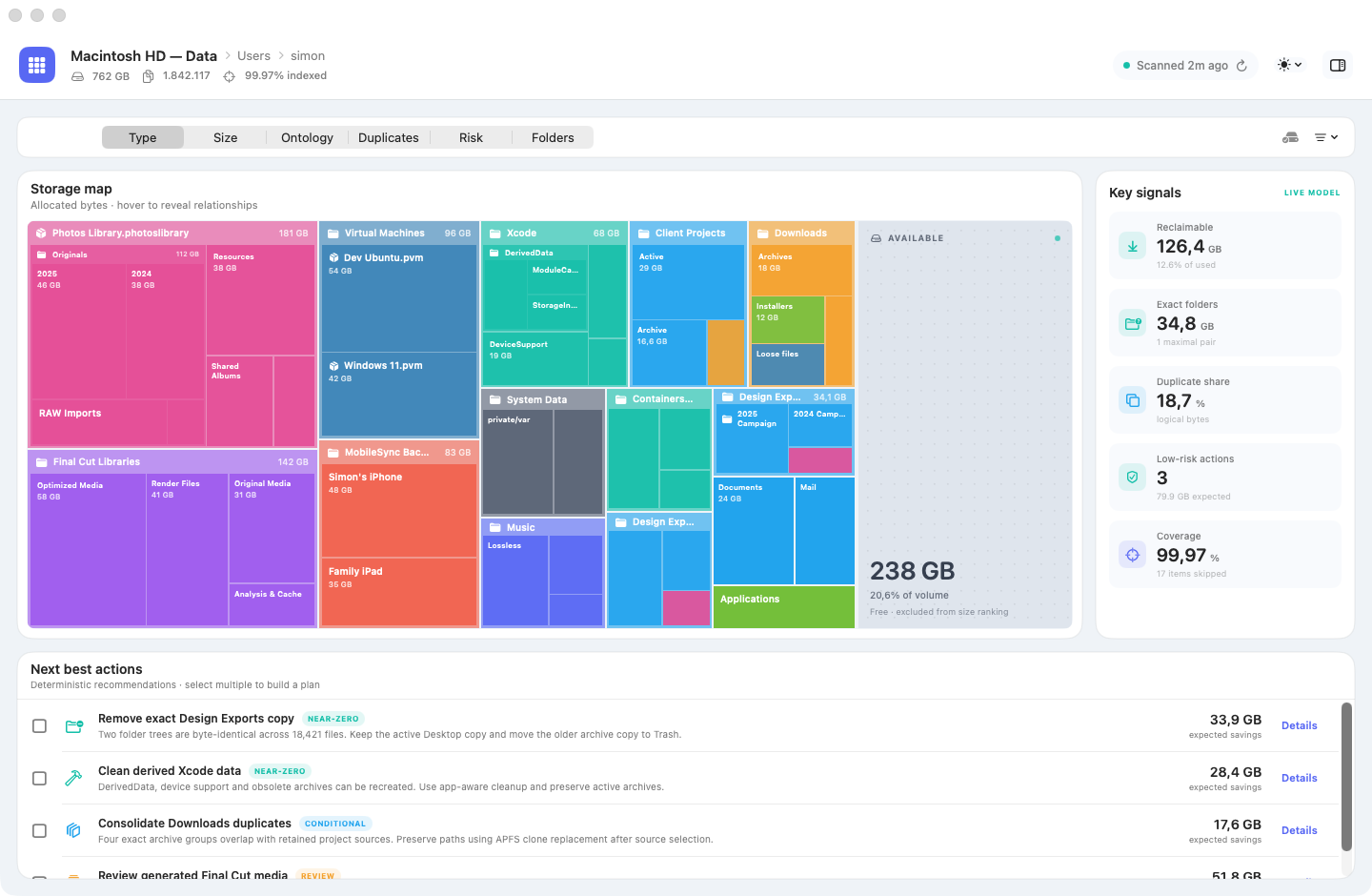Select the Active 29 GB block
The width and height of the screenshot is (1372, 896).
688,282
